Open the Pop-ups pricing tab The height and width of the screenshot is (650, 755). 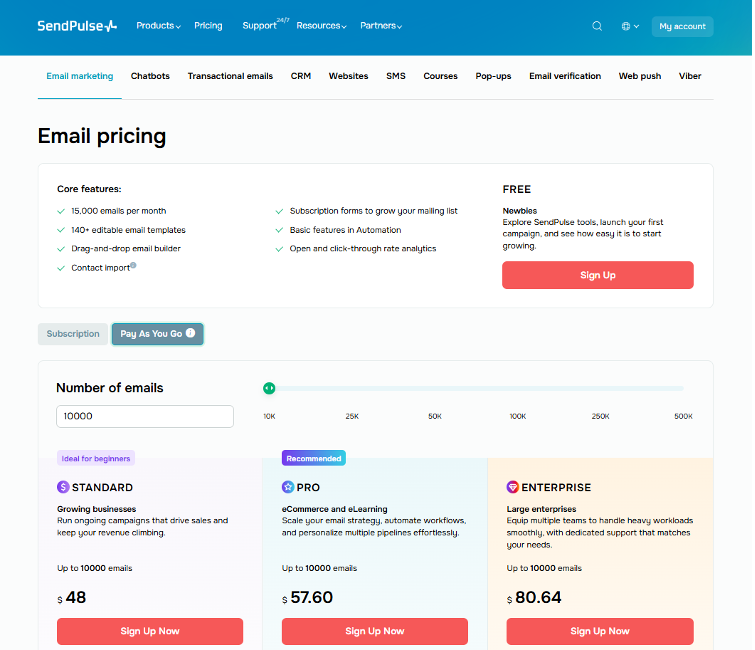click(494, 76)
